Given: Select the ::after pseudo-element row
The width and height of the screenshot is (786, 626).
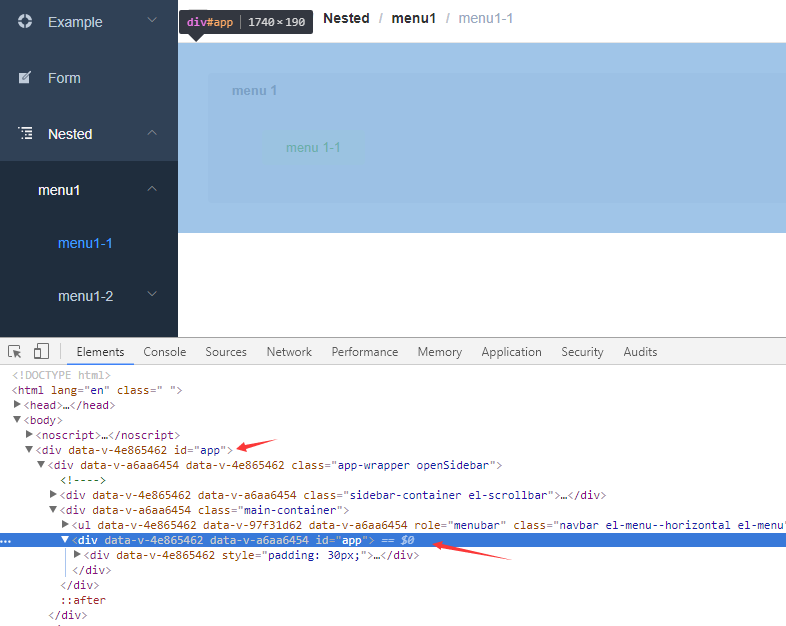Looking at the screenshot, I should 83,600.
